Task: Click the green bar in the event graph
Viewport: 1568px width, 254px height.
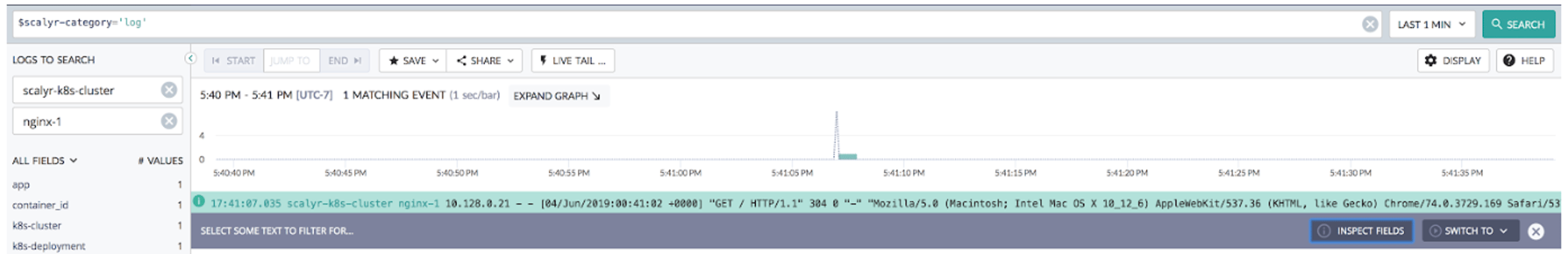Action: point(847,157)
